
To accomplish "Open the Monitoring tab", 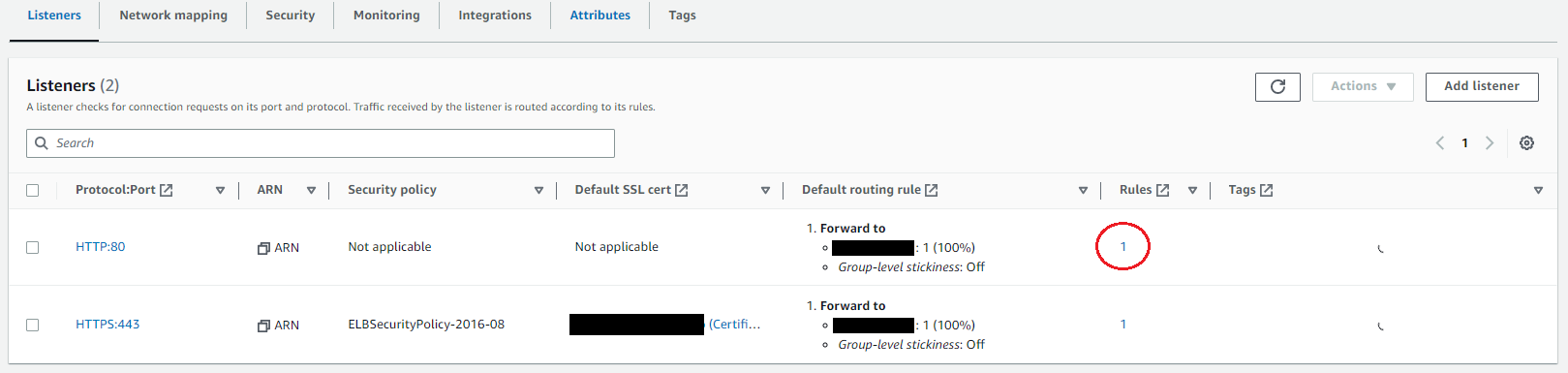I will [386, 16].
